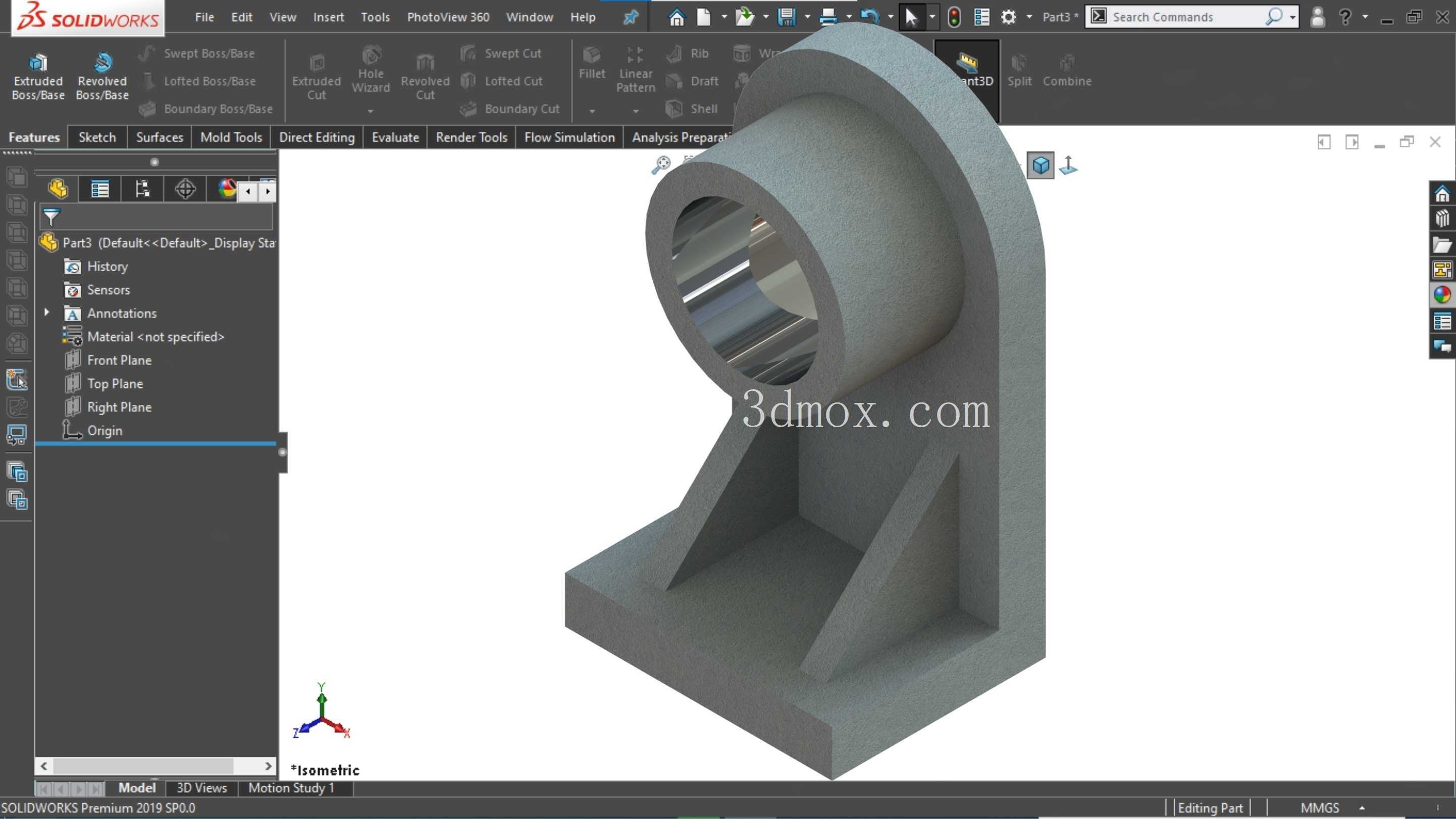This screenshot has height=819, width=1456.
Task: Click the Home welcome icon in the toolbar
Action: [x=677, y=17]
